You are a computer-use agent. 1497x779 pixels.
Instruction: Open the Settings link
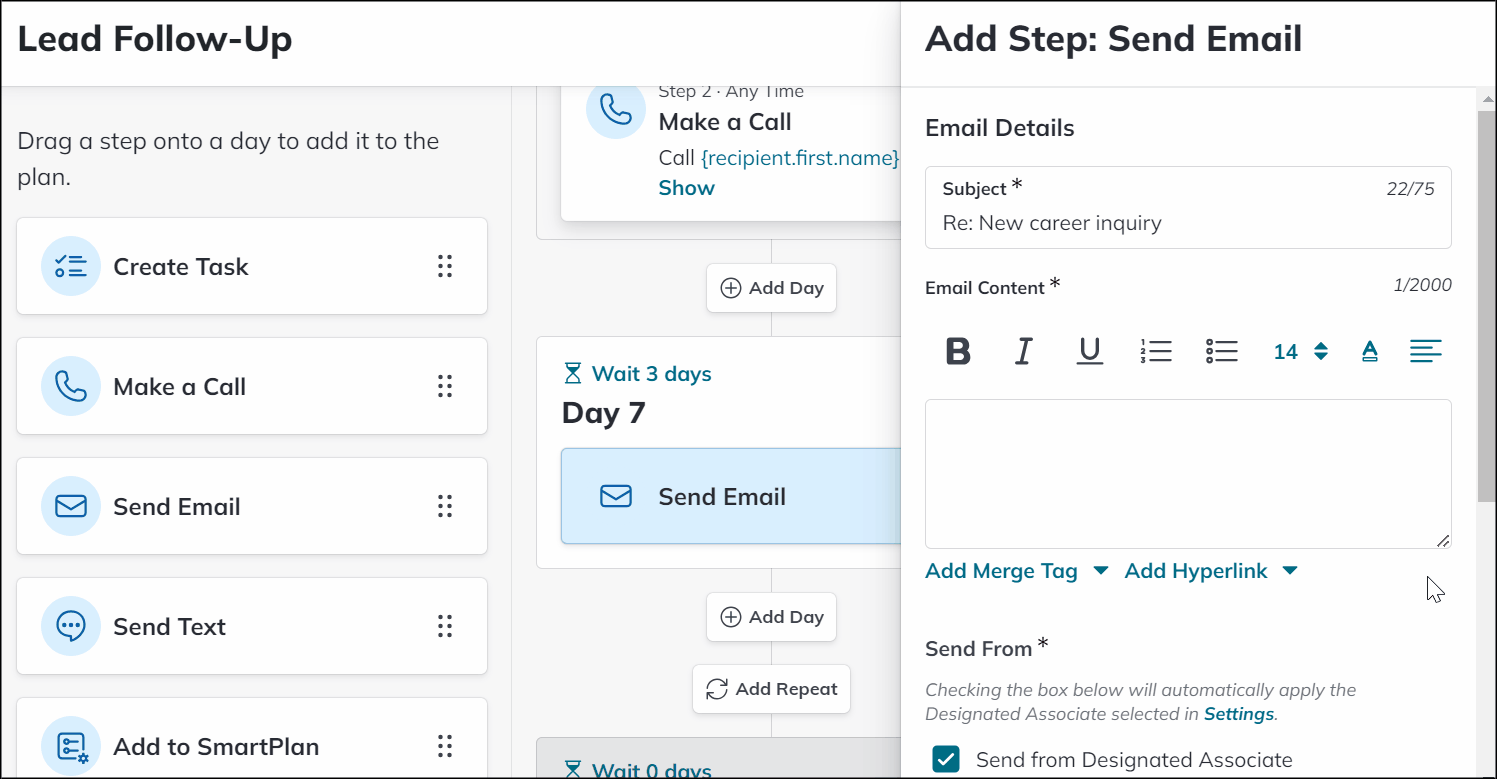point(1239,714)
